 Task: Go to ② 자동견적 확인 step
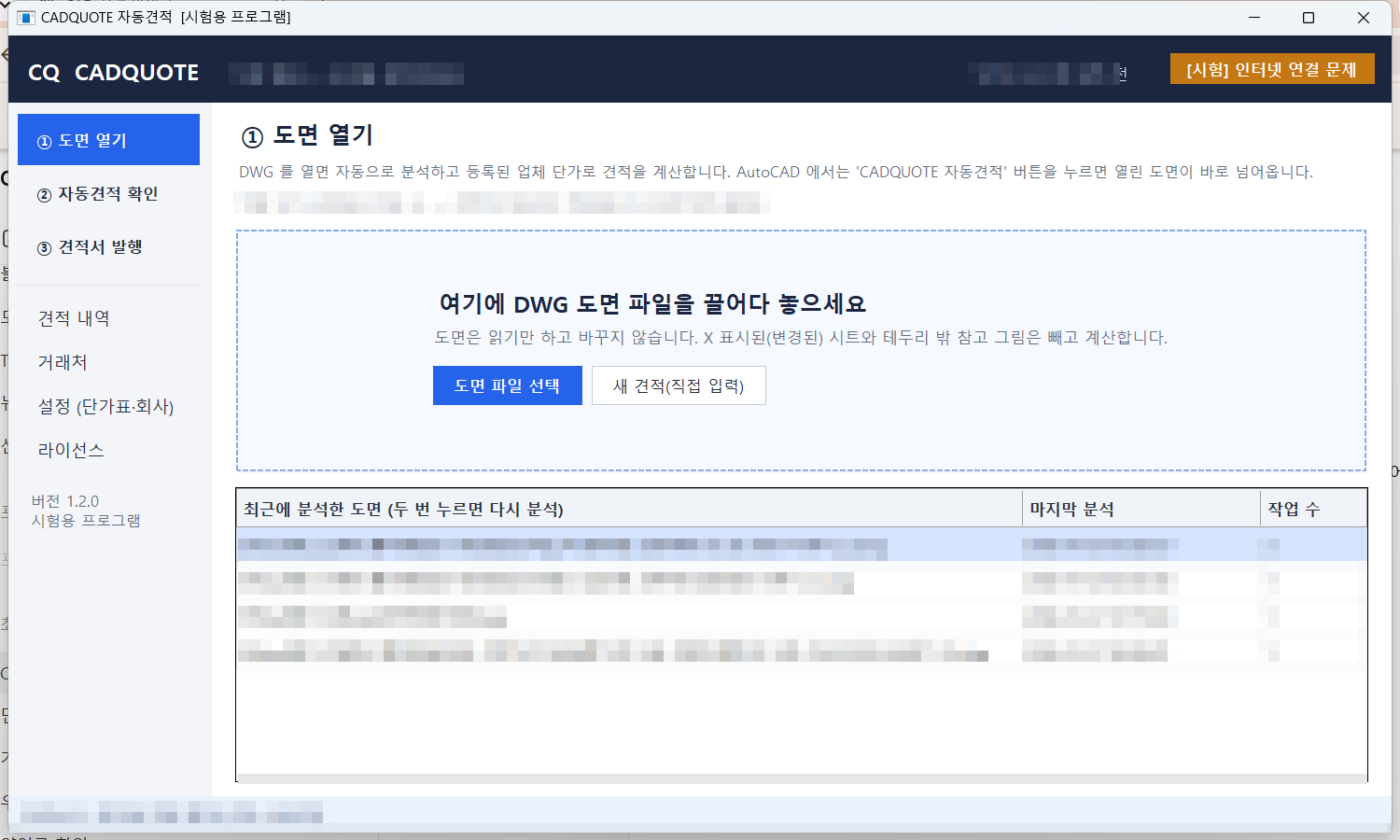pos(108,193)
